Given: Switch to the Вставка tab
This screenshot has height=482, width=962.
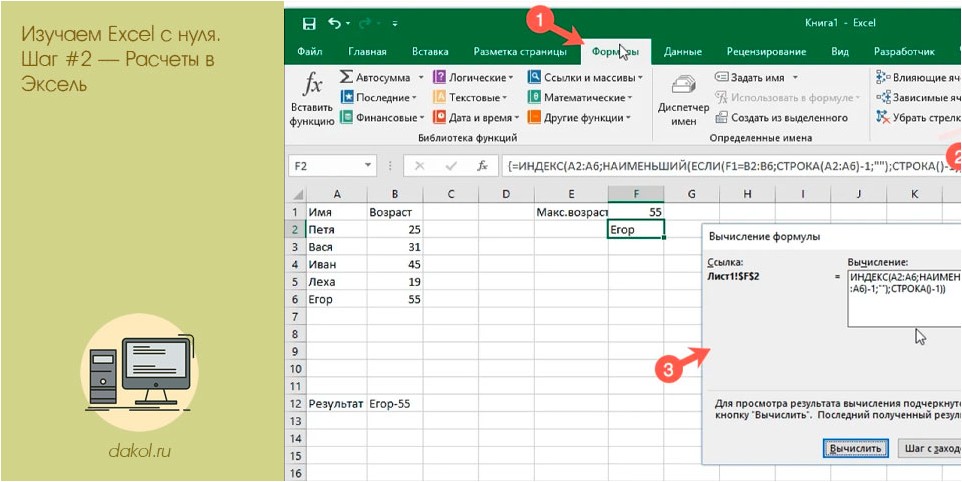Looking at the screenshot, I should (x=430, y=52).
